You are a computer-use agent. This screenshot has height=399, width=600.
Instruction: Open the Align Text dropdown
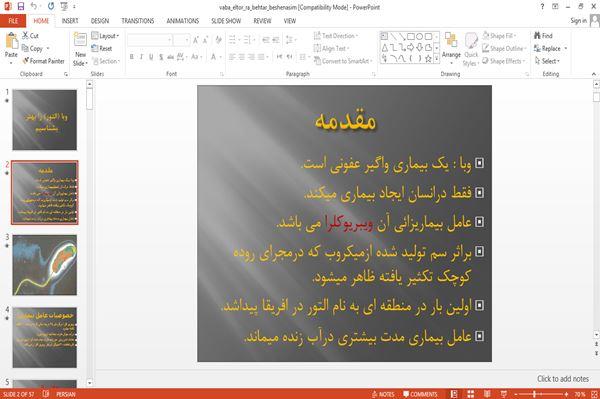pos(331,48)
